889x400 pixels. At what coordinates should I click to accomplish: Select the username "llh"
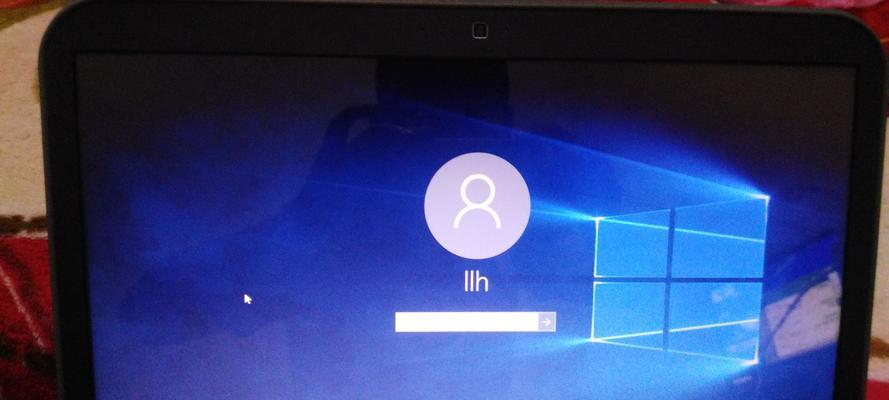click(476, 283)
